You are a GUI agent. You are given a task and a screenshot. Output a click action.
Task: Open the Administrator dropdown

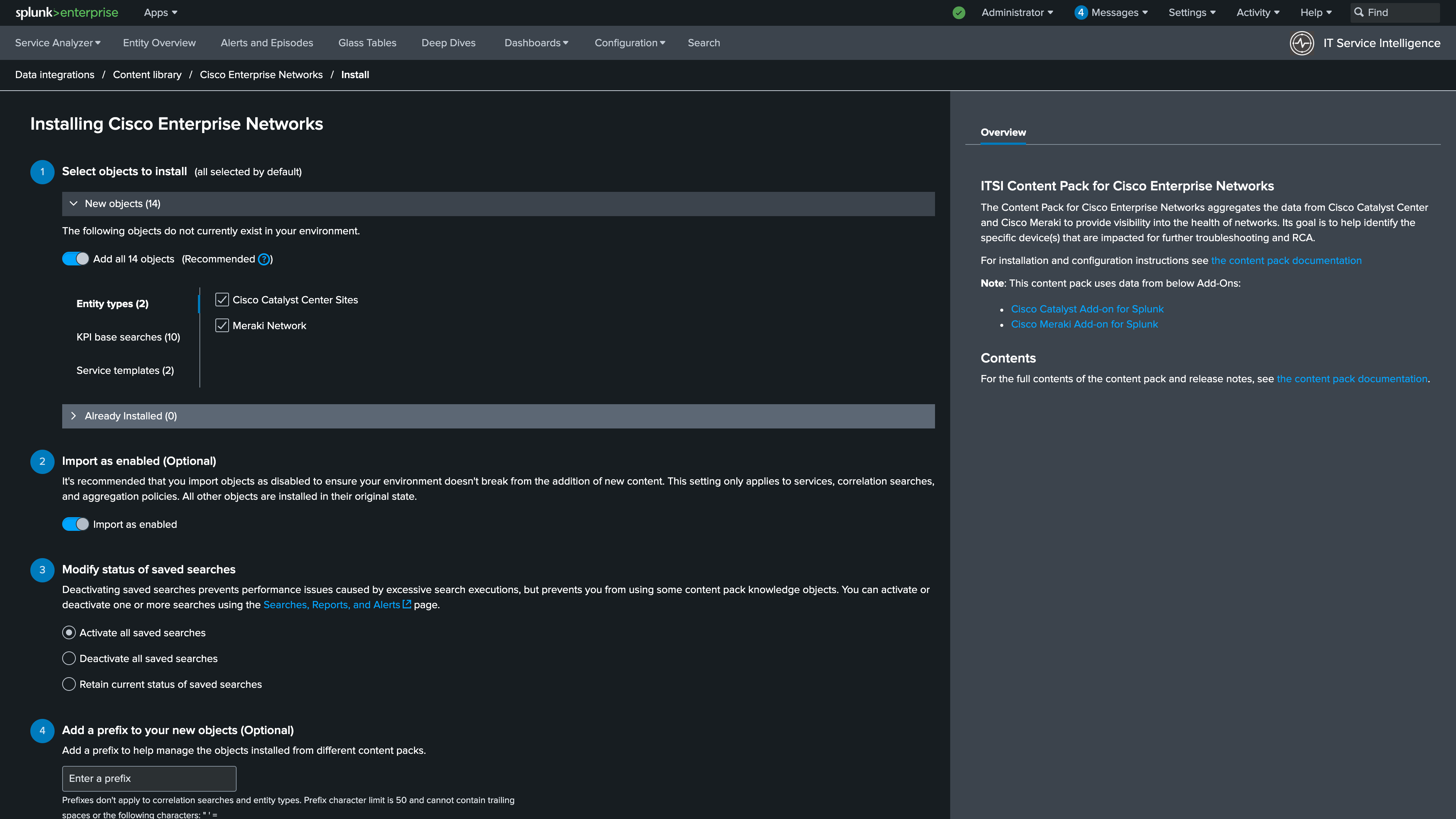pos(1017,13)
